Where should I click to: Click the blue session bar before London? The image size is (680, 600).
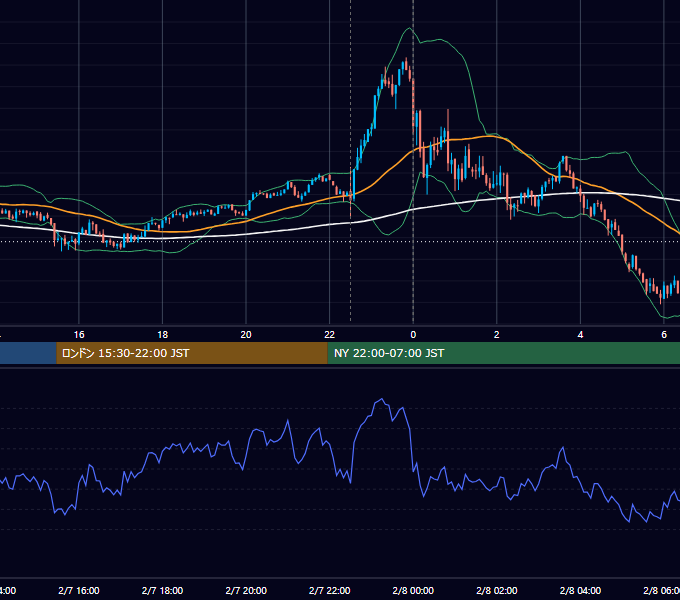[28, 353]
